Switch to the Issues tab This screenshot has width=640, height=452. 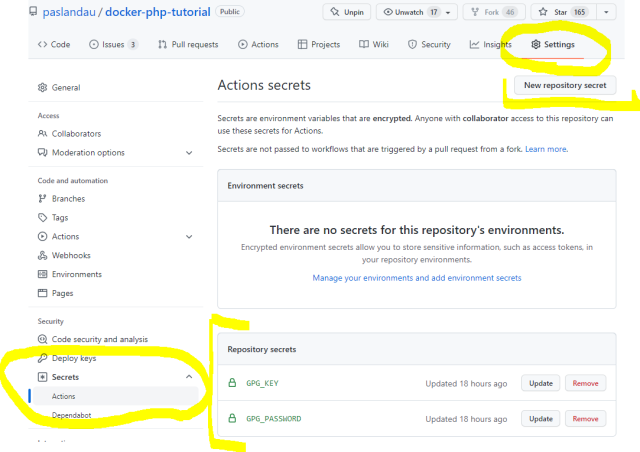113,45
